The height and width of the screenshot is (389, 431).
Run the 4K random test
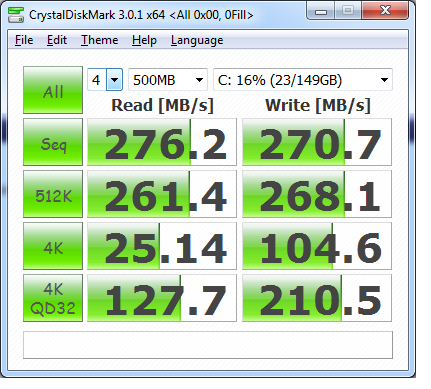pos(53,246)
